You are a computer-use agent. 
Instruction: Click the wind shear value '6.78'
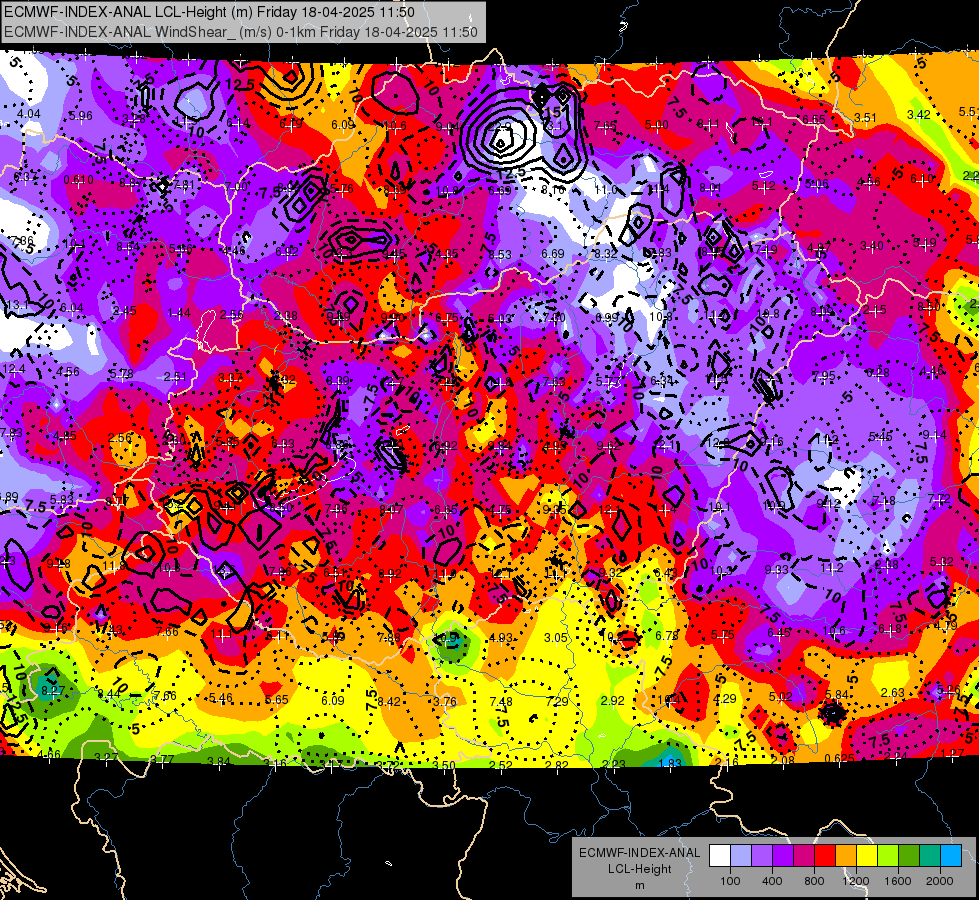coord(667,636)
